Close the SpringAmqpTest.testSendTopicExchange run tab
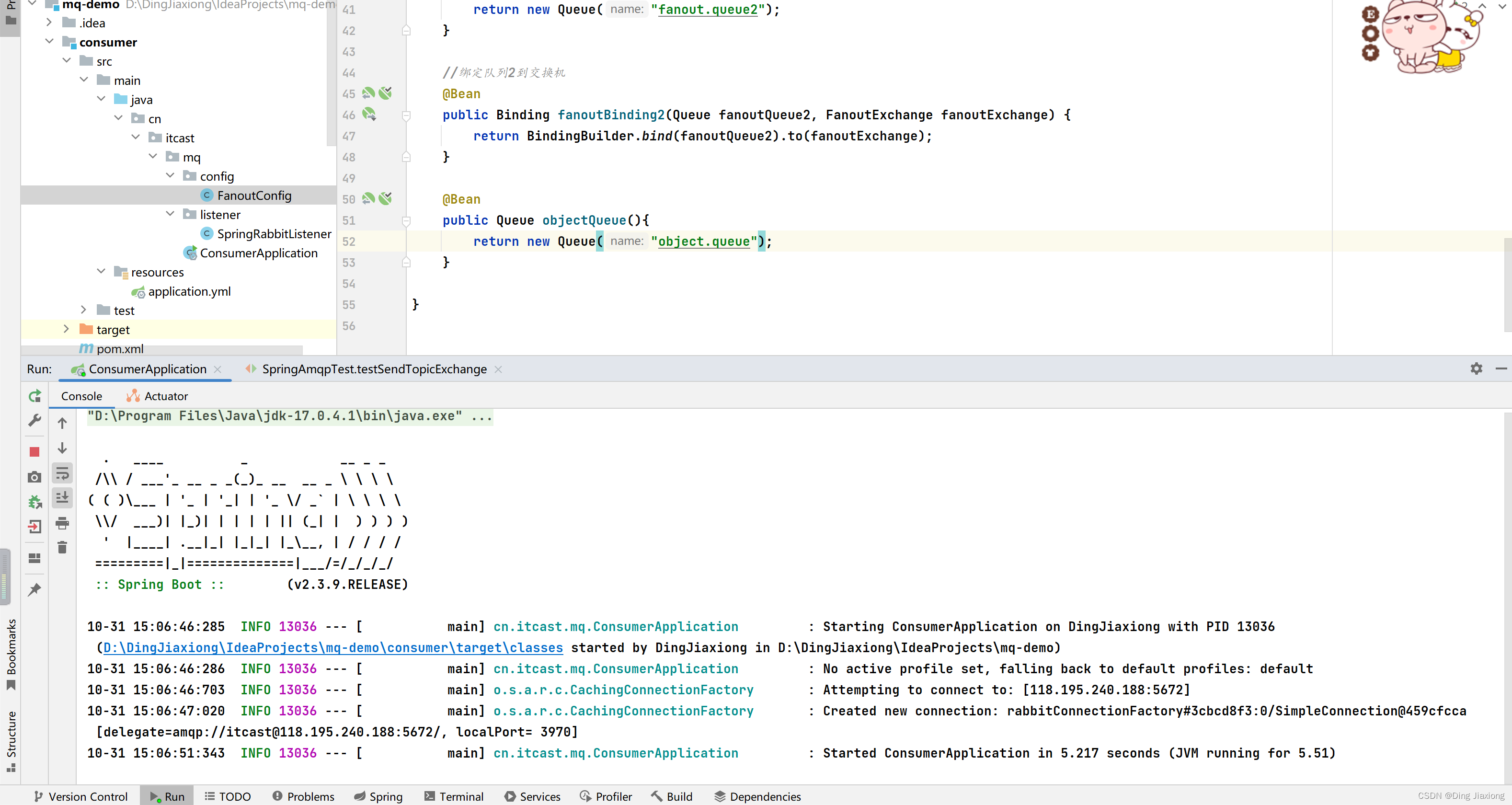Screen dimensions: 1512x805 coord(498,369)
